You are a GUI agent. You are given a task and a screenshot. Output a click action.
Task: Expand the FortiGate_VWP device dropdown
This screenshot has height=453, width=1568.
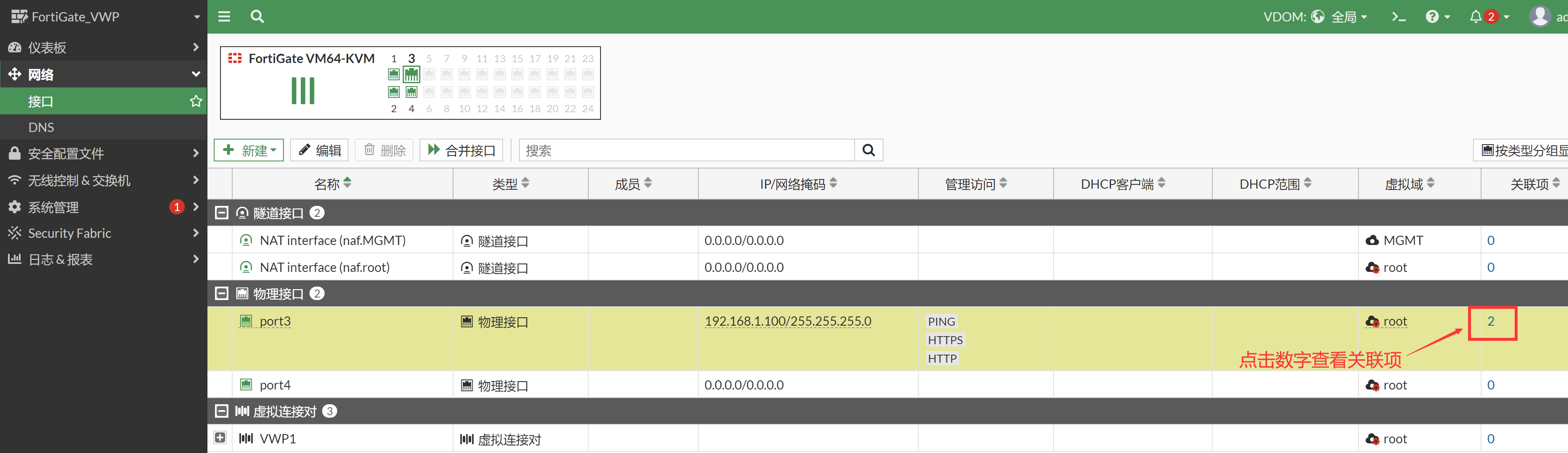click(196, 16)
